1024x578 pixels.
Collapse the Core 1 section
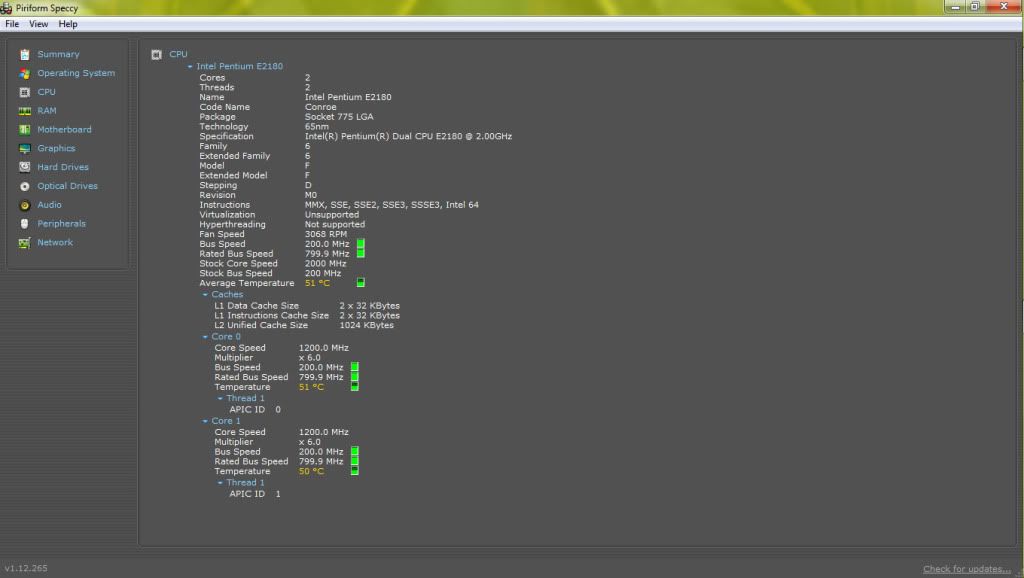pos(205,421)
